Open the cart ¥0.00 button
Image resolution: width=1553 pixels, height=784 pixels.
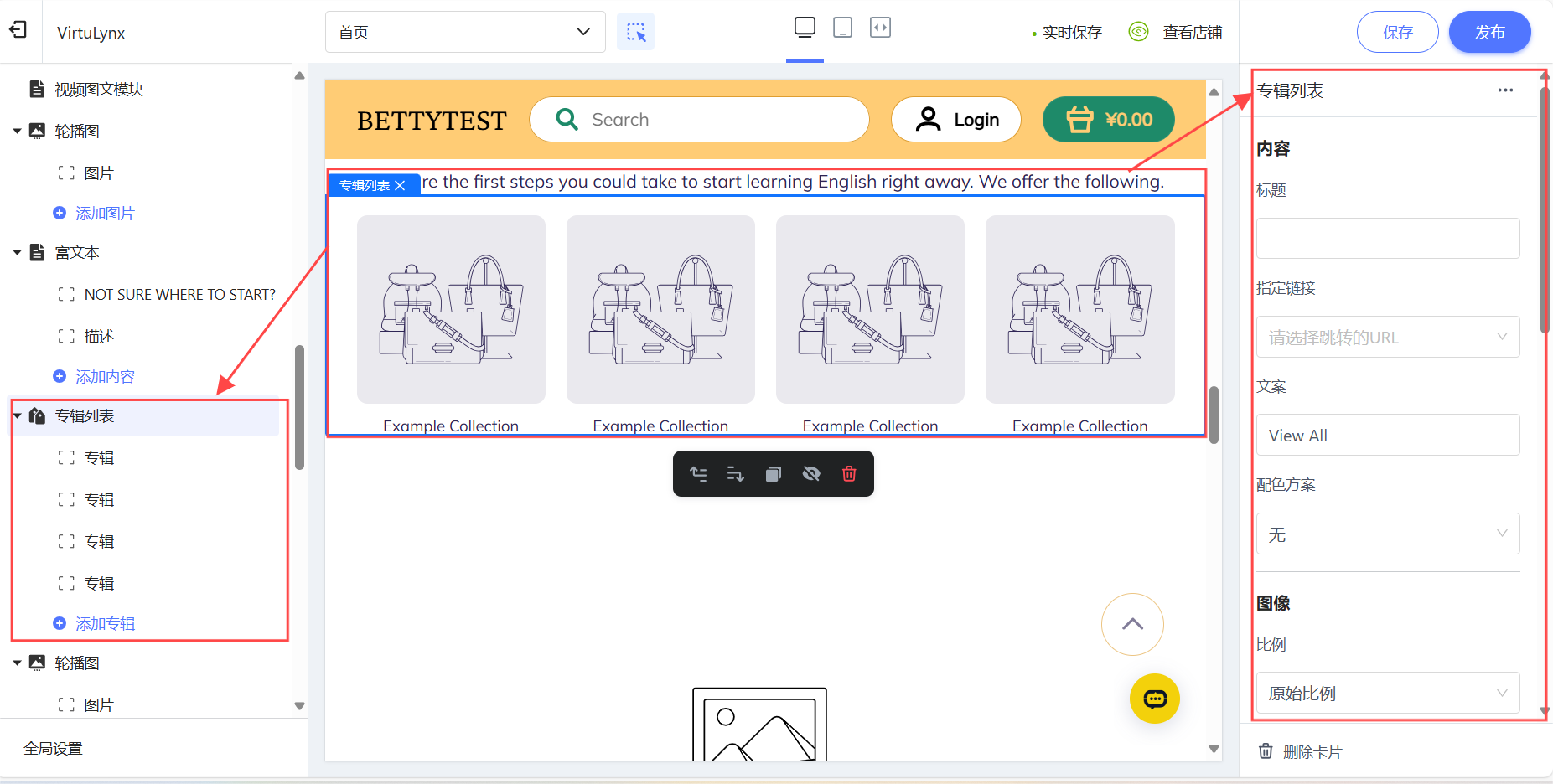[x=1108, y=120]
